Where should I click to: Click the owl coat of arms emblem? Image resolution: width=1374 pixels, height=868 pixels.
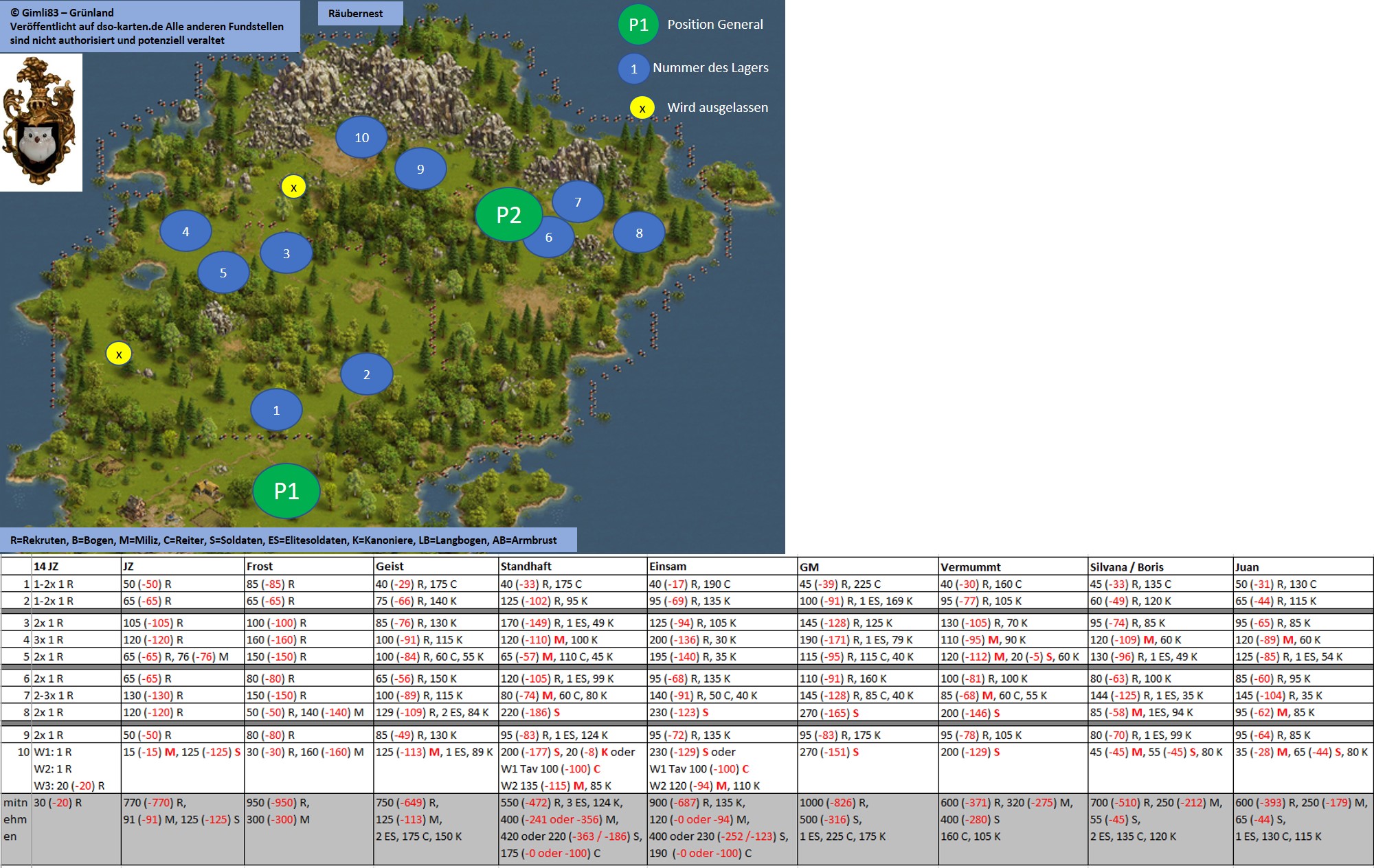[x=41, y=122]
